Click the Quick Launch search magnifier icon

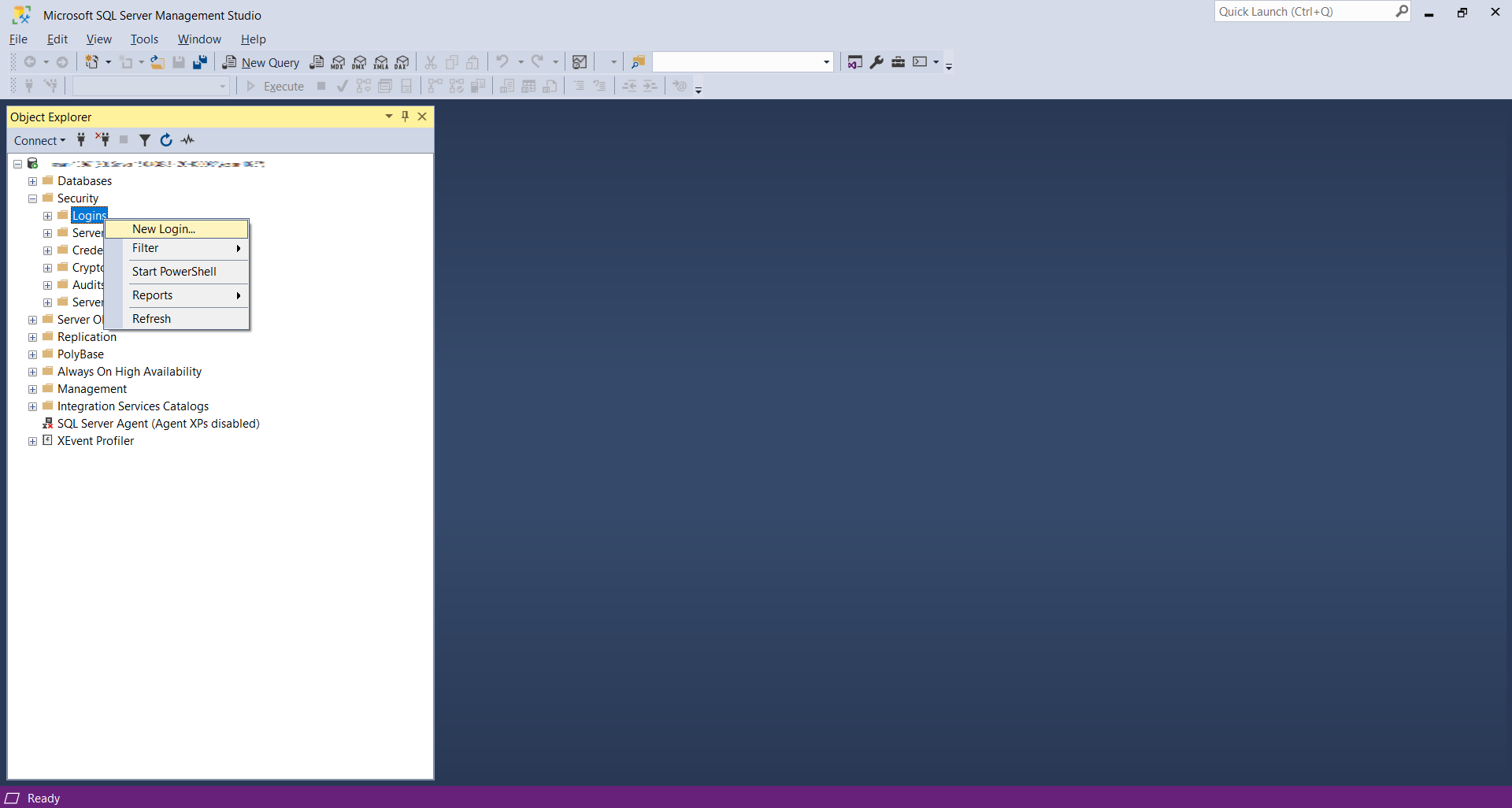[1402, 12]
